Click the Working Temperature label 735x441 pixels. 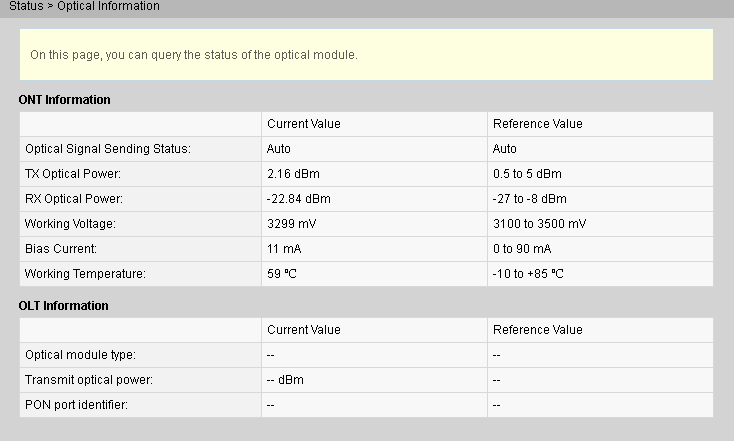click(x=85, y=274)
